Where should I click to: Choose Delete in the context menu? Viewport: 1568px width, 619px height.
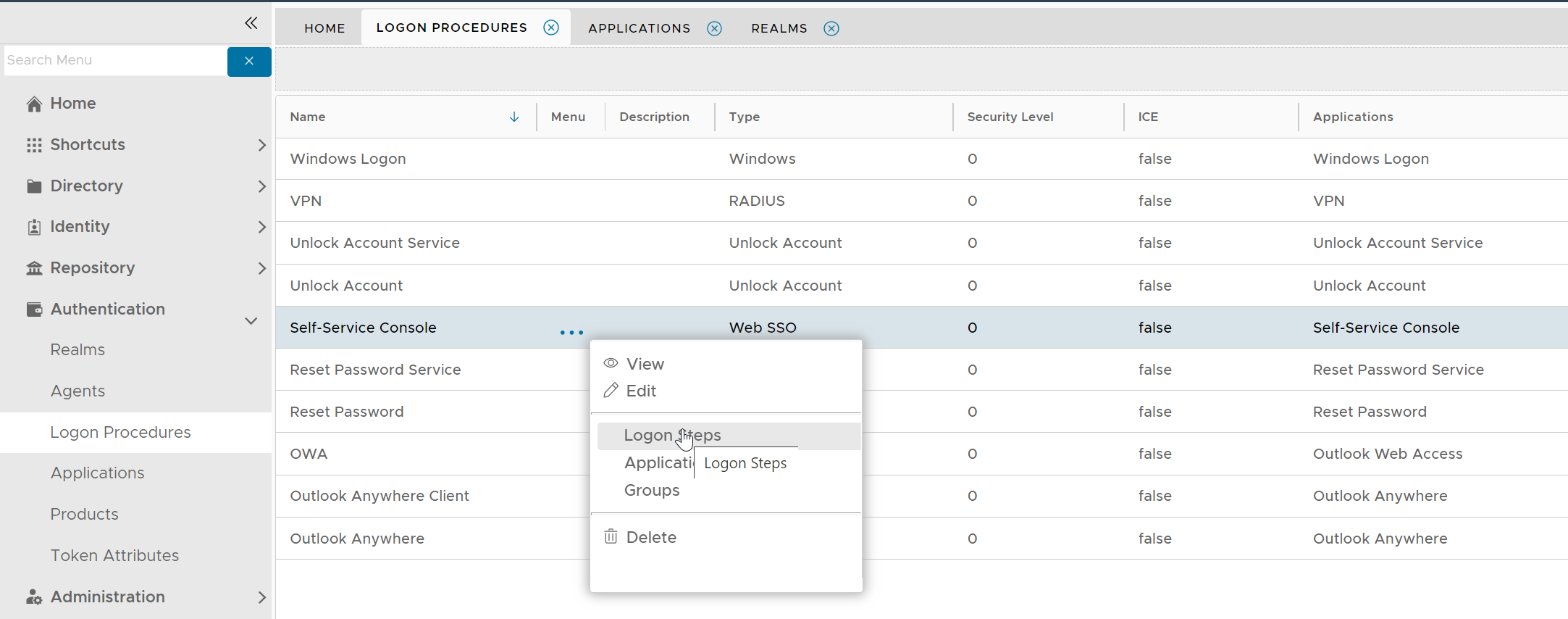650,537
